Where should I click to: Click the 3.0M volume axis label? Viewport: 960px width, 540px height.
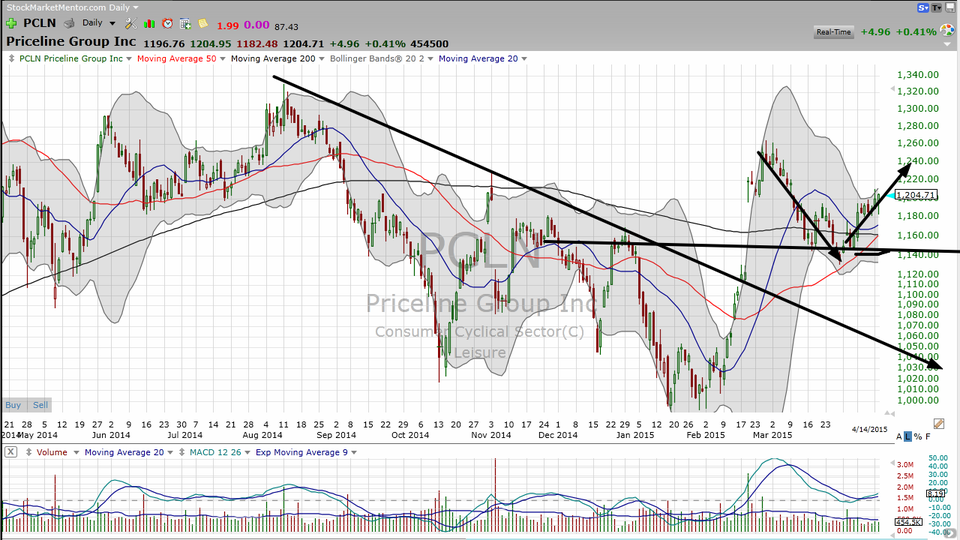(x=906, y=465)
